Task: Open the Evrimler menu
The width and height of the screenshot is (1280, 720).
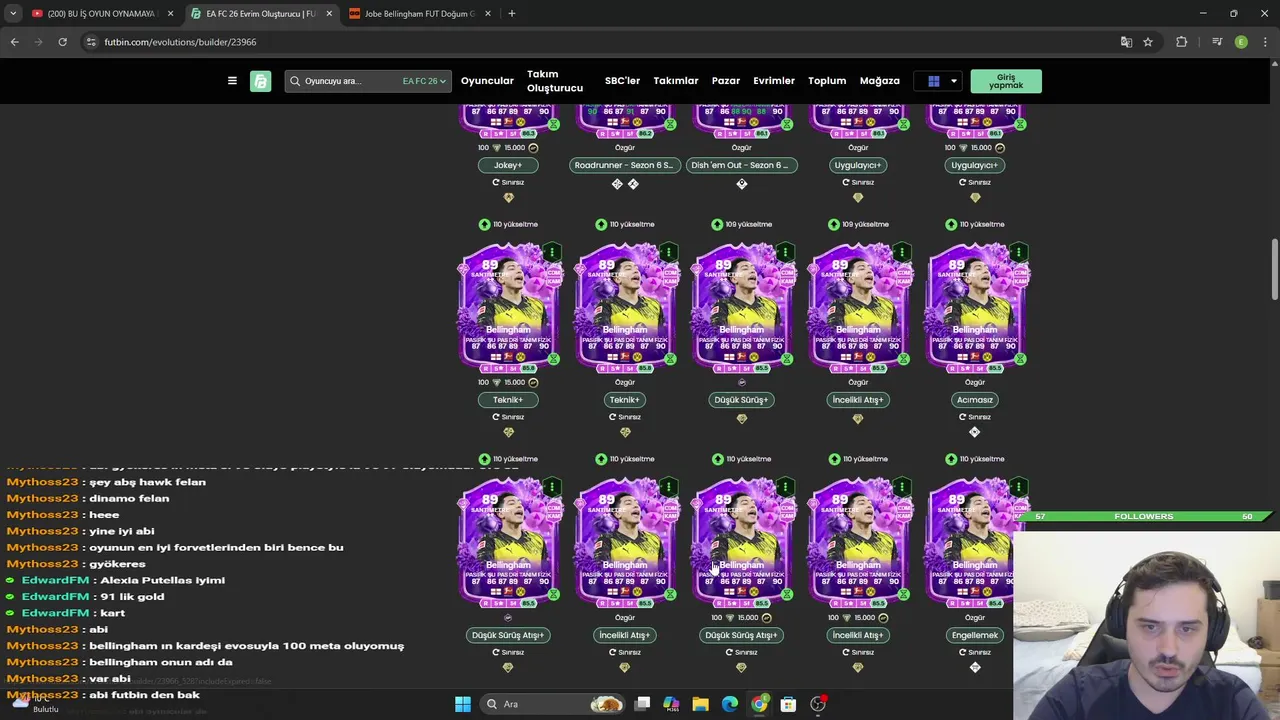Action: (x=774, y=81)
